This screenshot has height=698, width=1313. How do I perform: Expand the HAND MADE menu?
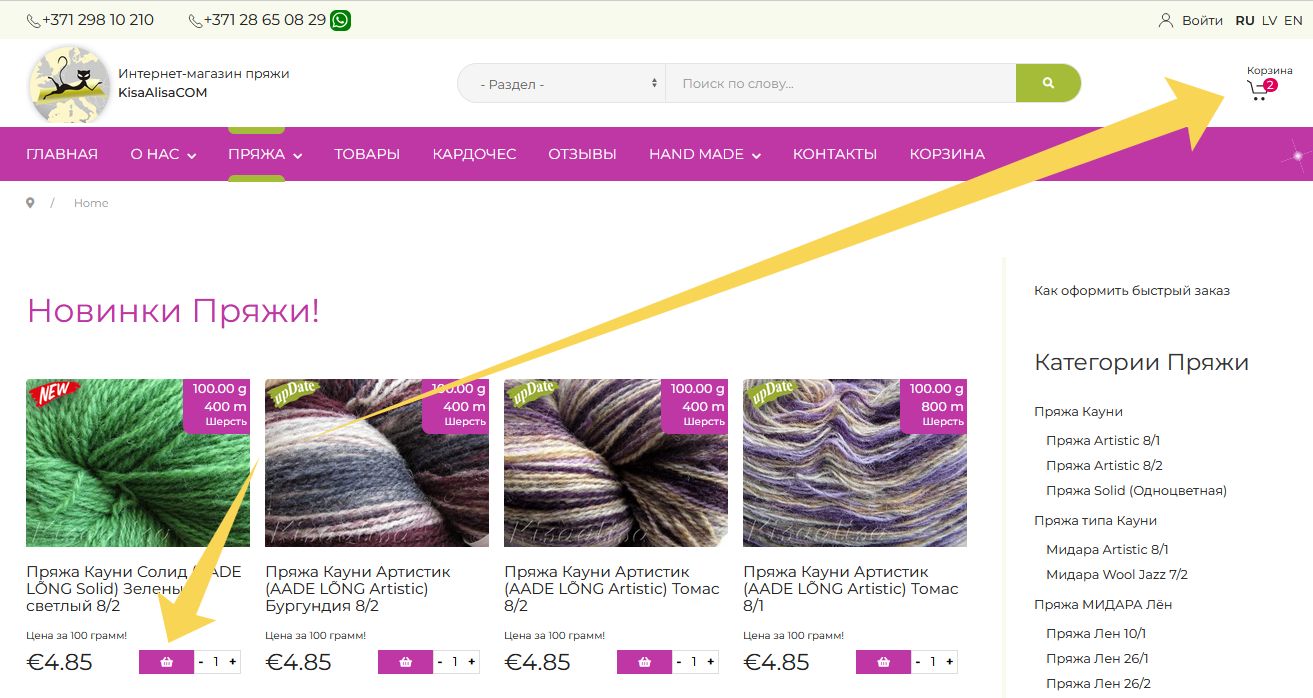coord(705,154)
